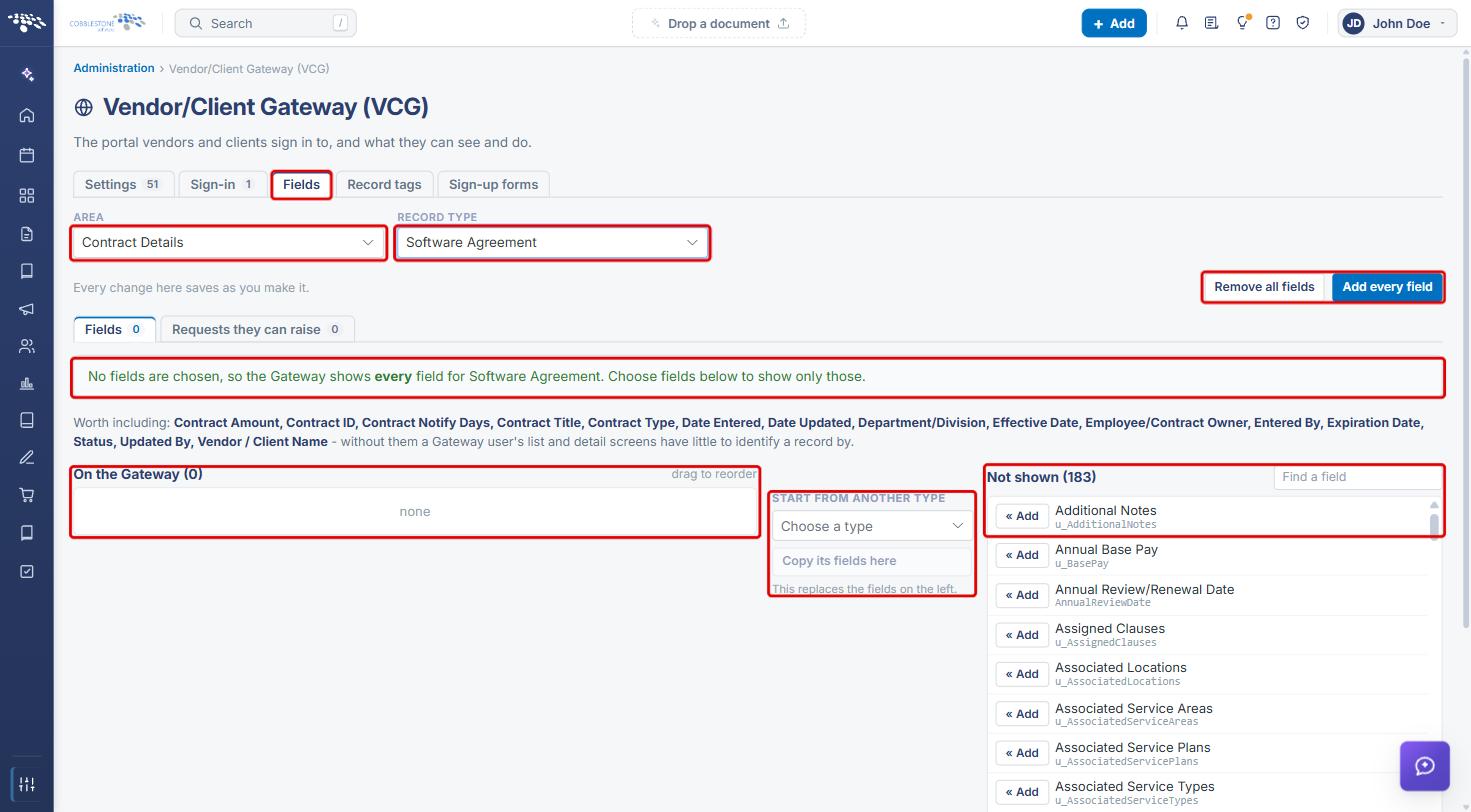The width and height of the screenshot is (1471, 812).
Task: Switch to the Record tags tab
Action: coord(384,184)
